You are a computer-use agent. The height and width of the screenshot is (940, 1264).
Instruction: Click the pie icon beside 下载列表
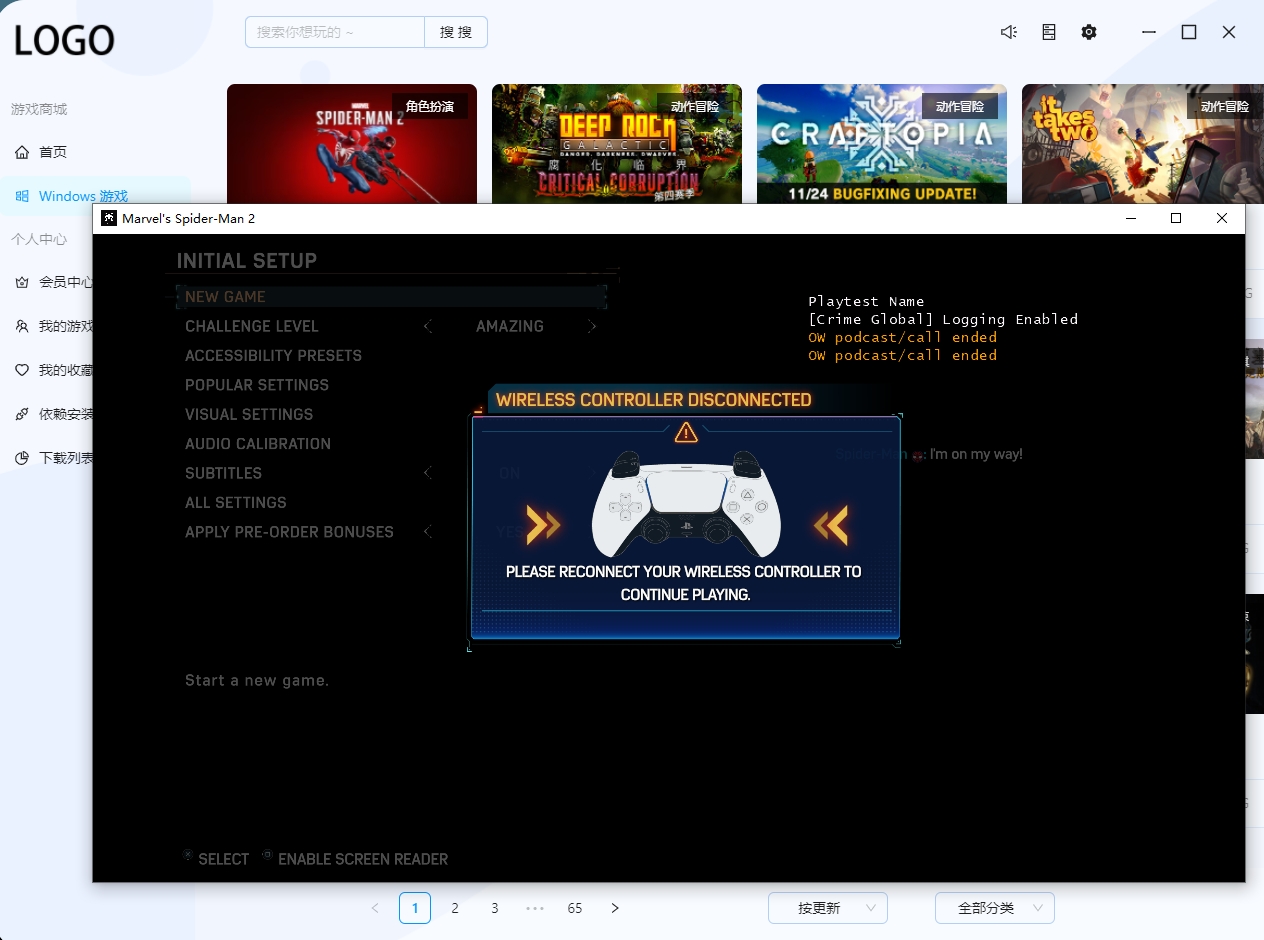[x=22, y=458]
